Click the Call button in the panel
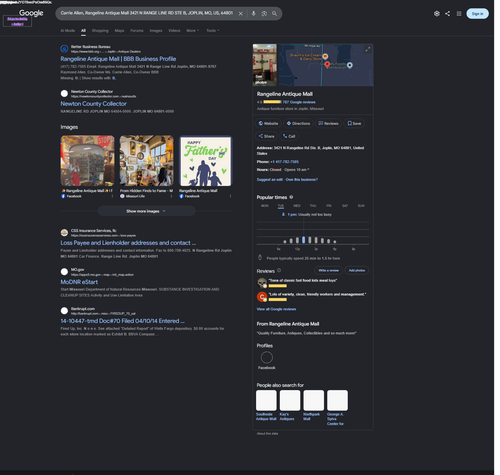Screen dimensions: 500x475 point(289,136)
